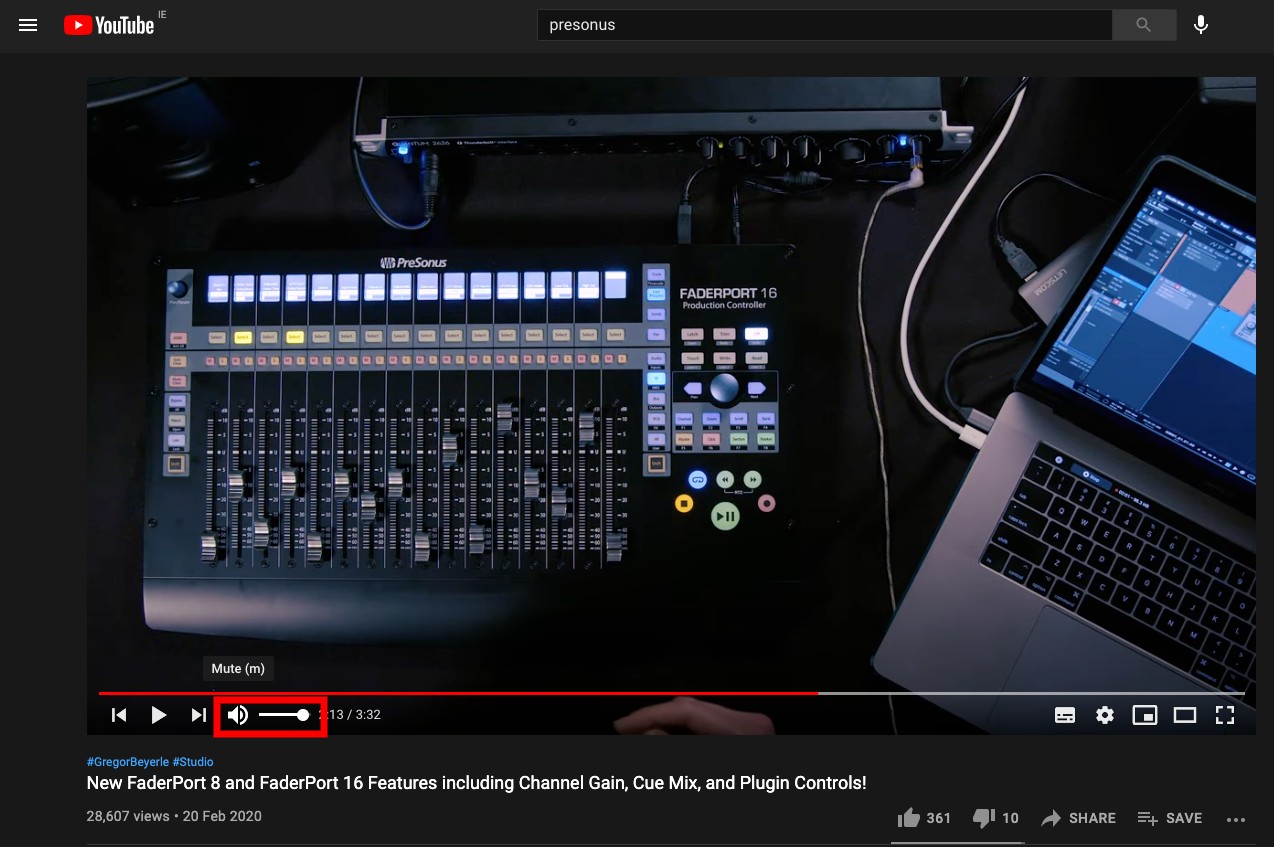Image resolution: width=1274 pixels, height=847 pixels.
Task: Open the more actions ellipsis menu
Action: point(1236,819)
